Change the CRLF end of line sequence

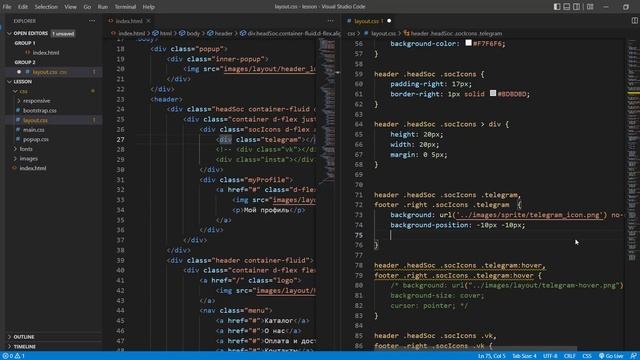[x=569, y=356]
